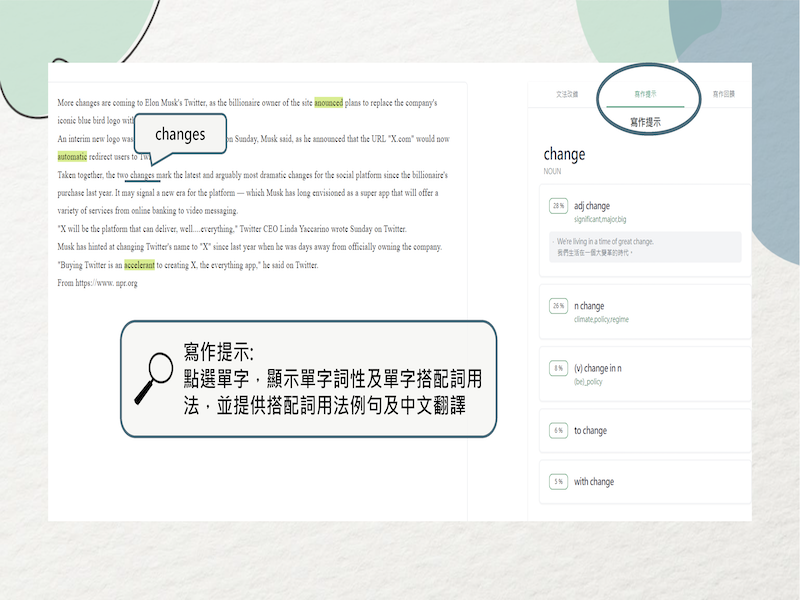This screenshot has height=600, width=800.
Task: Click the 5% frequency badge
Action: click(x=557, y=482)
